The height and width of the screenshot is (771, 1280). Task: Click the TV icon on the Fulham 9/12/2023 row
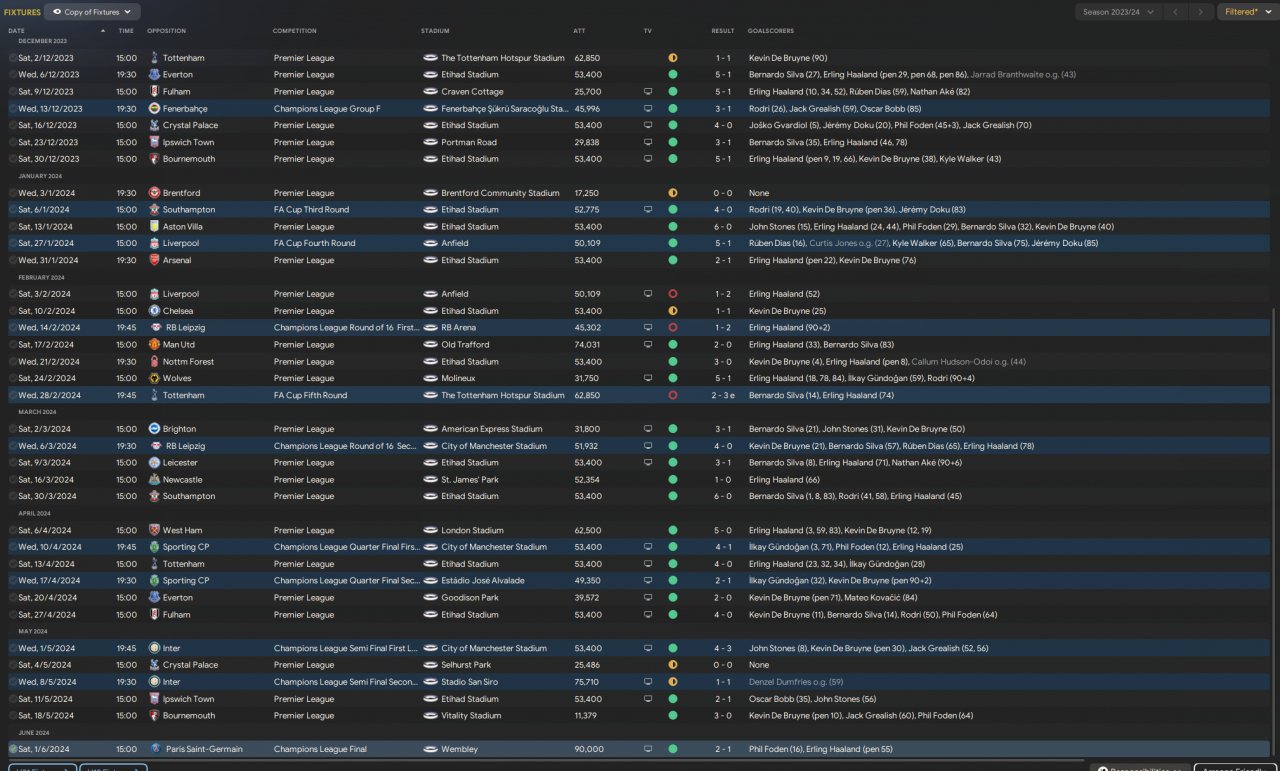point(648,92)
